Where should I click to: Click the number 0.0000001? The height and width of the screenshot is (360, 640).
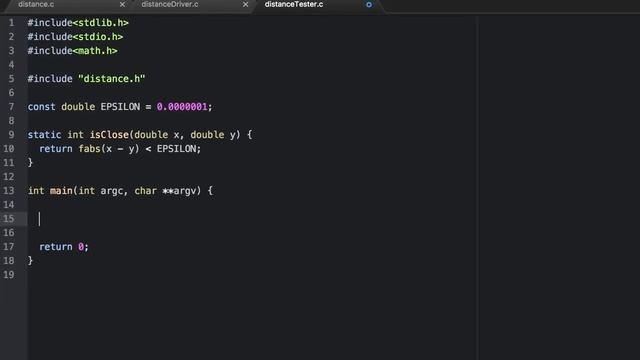point(182,107)
